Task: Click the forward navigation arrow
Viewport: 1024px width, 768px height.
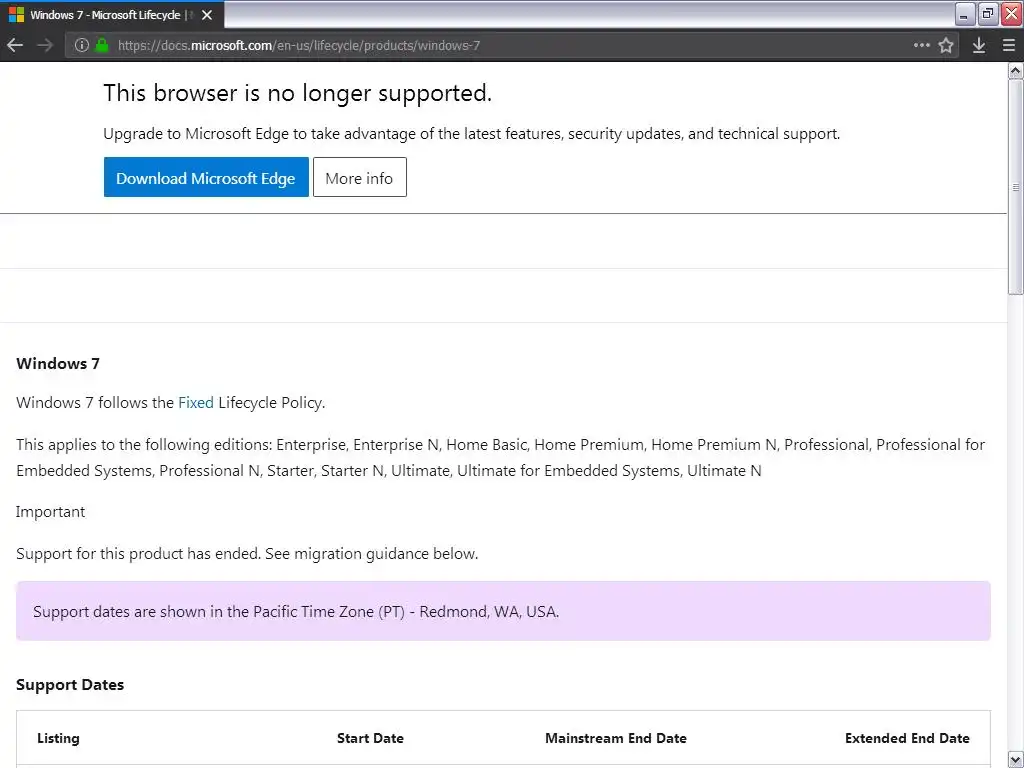Action: pos(45,45)
